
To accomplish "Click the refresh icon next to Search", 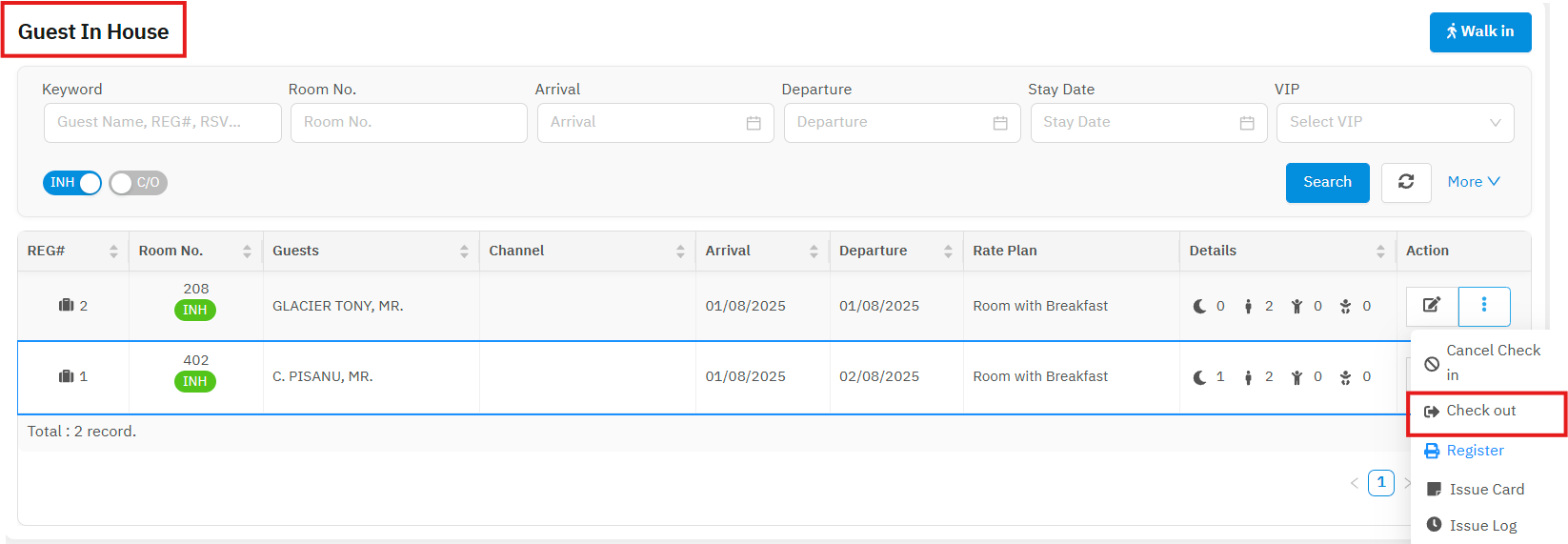I will click(1406, 182).
